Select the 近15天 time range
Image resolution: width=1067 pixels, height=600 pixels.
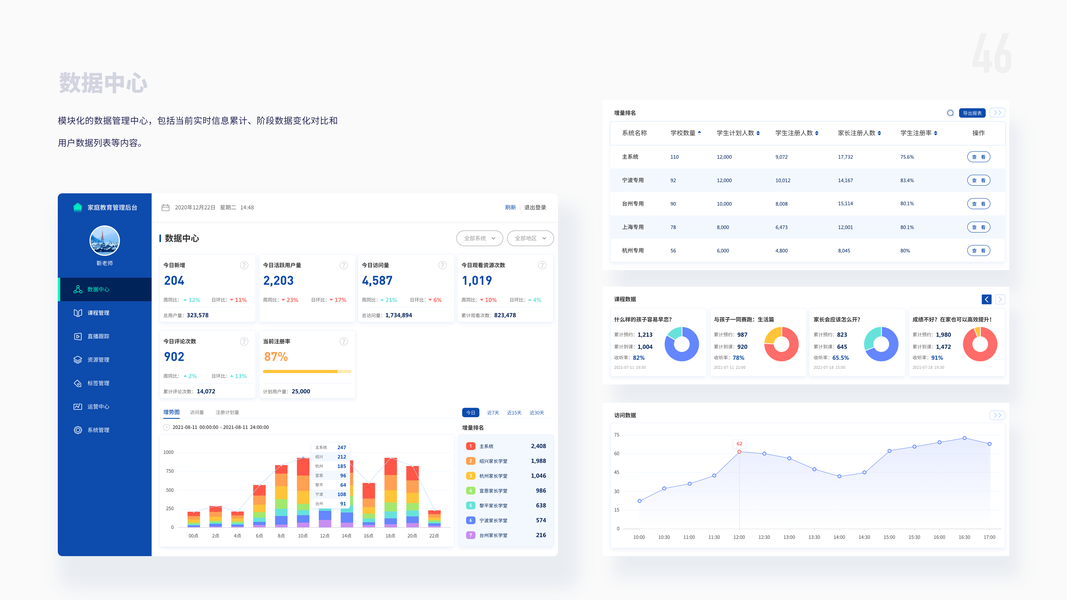514,413
